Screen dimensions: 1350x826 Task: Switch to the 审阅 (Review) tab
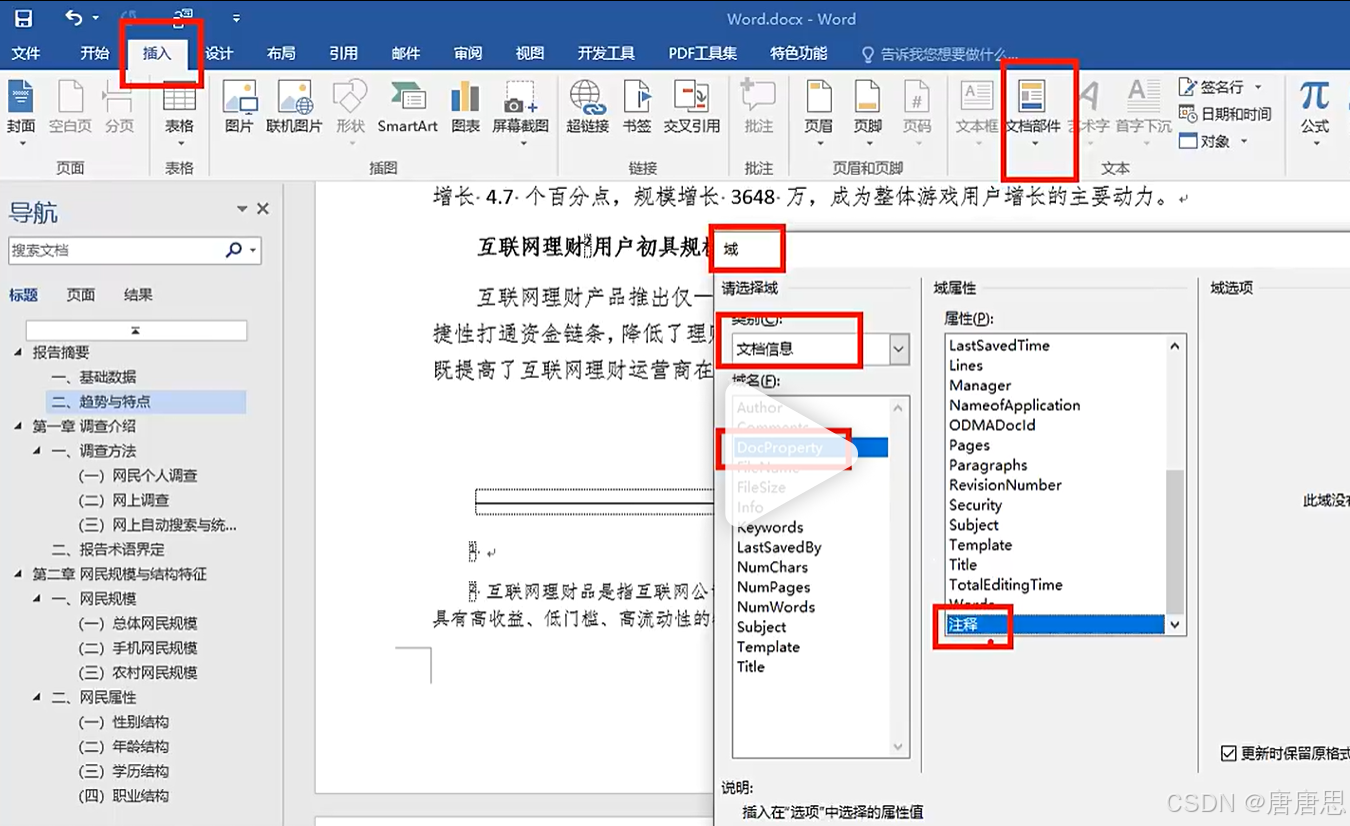[x=468, y=53]
